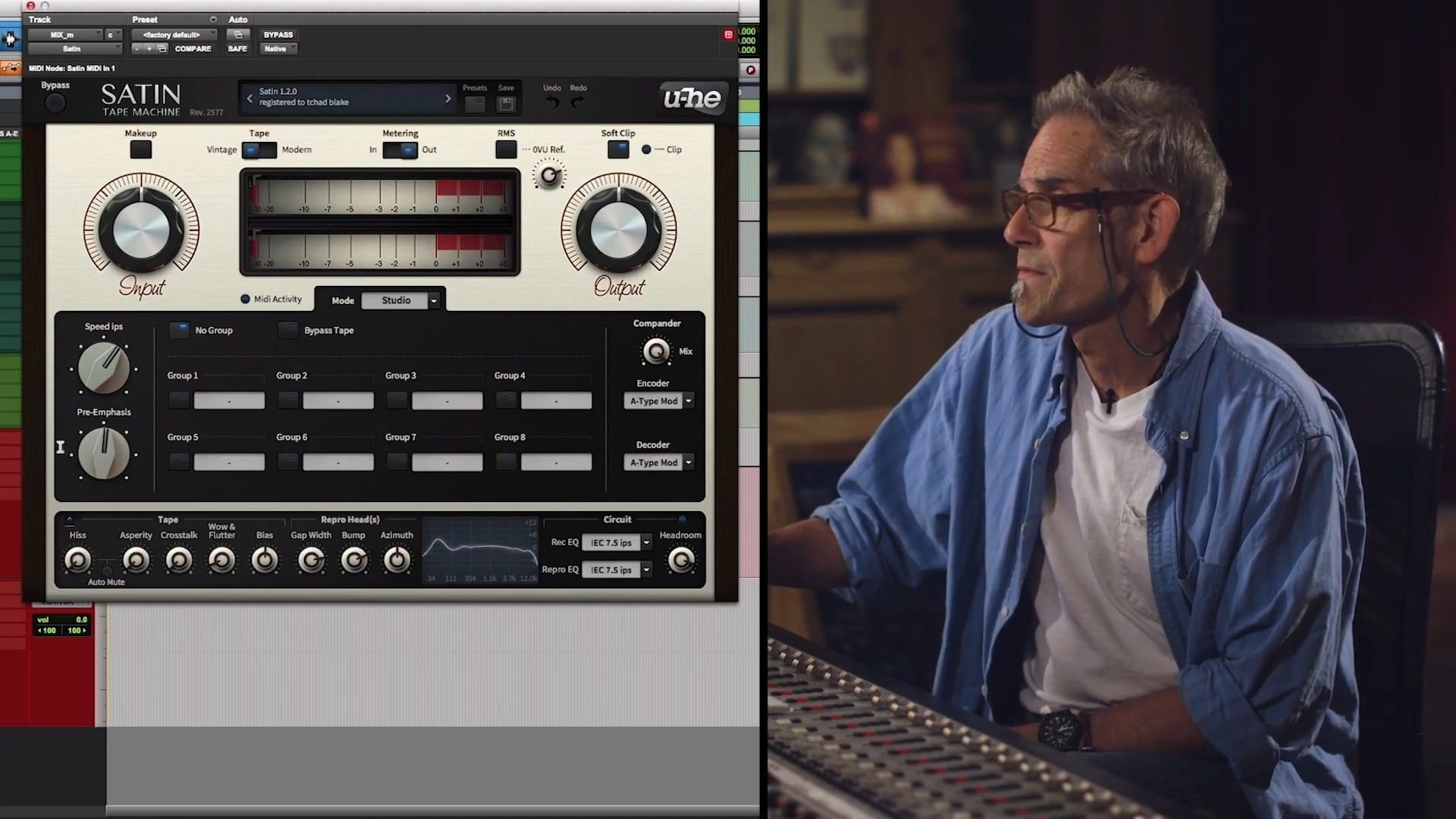
Task: Click the Headroom knob
Action: click(681, 560)
